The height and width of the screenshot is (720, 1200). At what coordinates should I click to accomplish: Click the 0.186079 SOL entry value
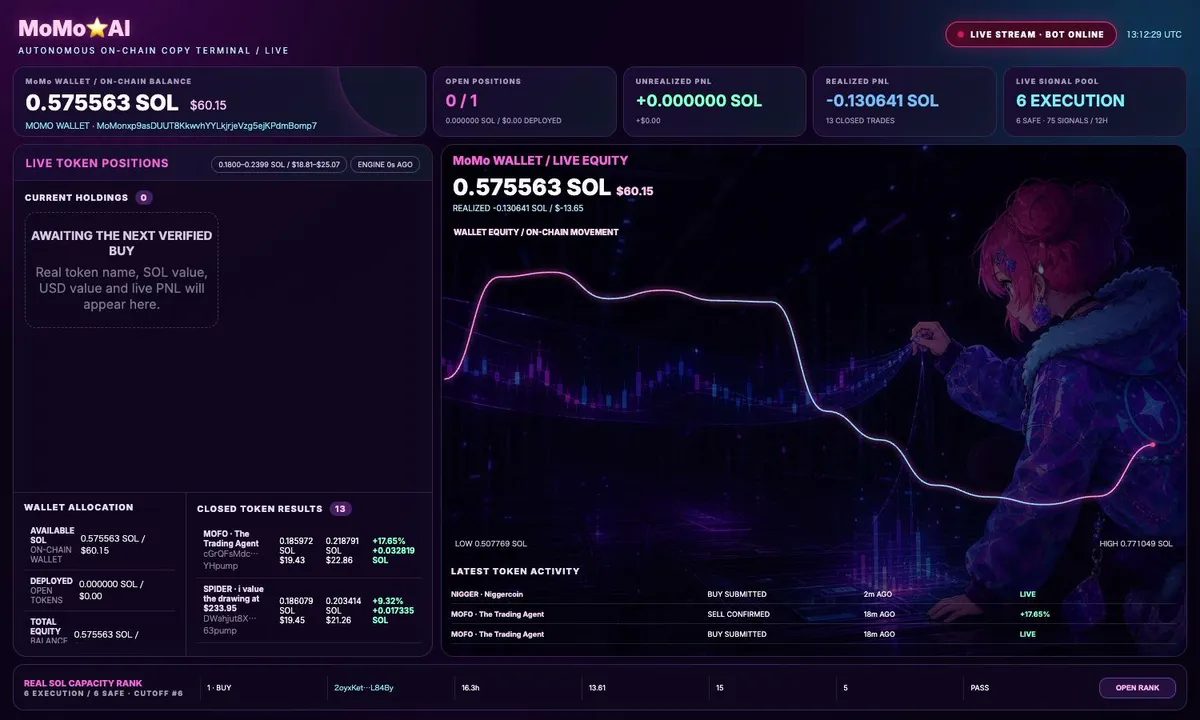tap(296, 605)
